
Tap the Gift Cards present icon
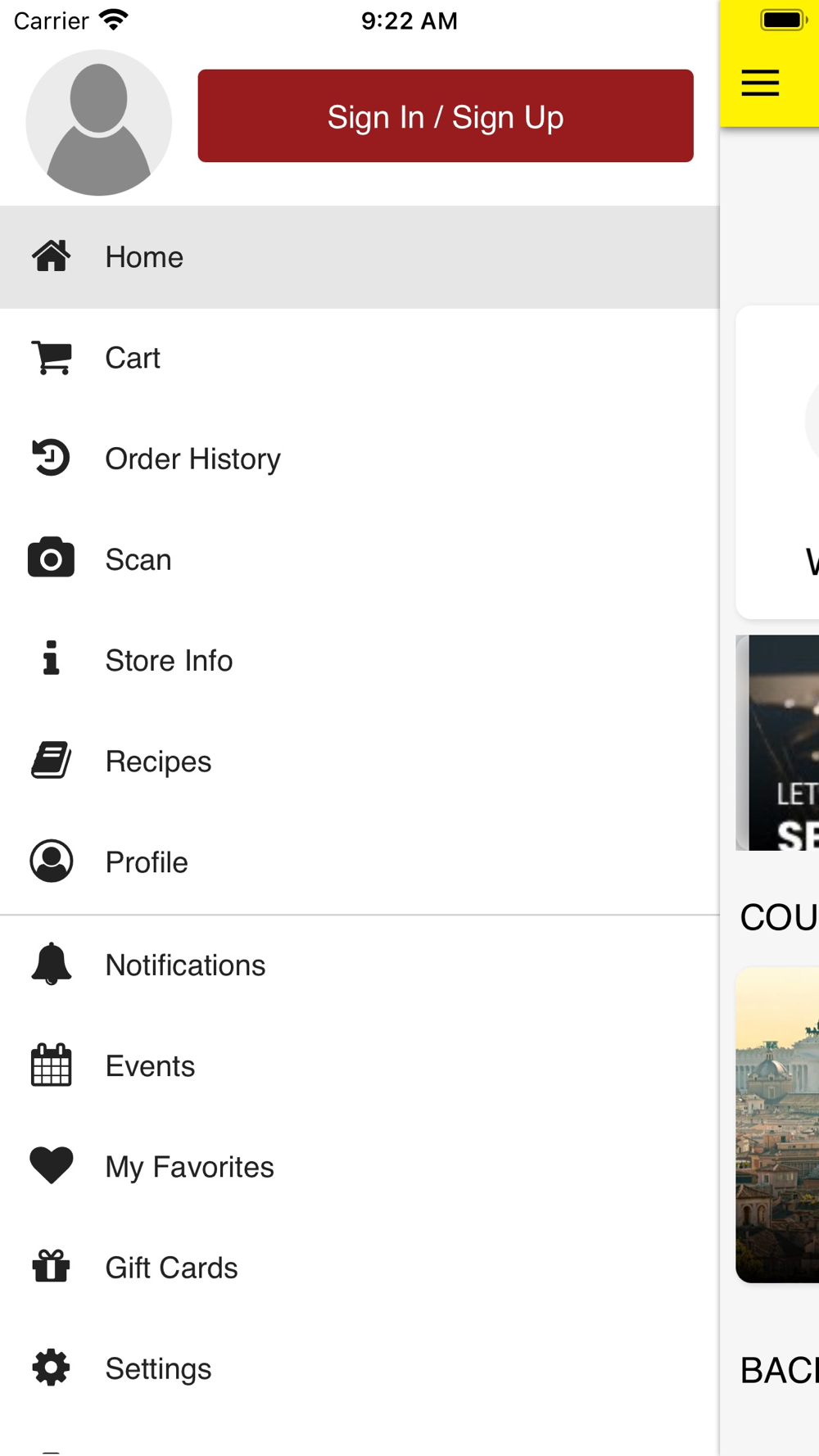coord(51,1266)
